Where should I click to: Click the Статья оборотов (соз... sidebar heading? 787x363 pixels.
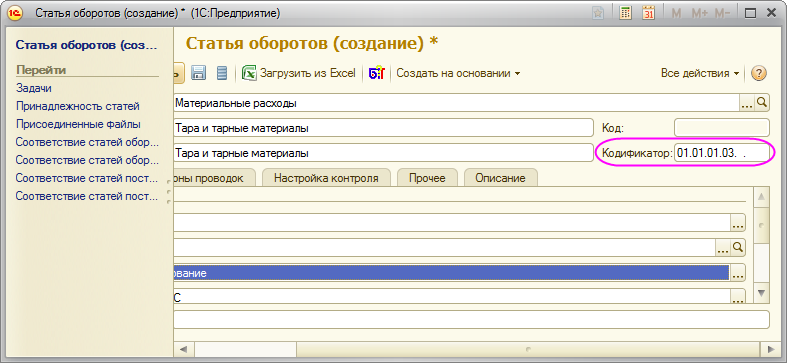(87, 45)
